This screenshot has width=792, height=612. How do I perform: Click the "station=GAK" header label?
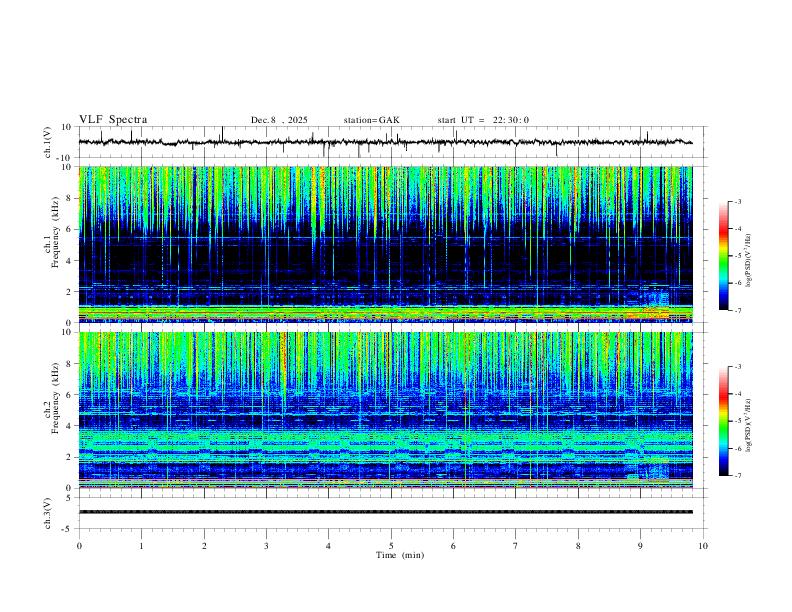click(x=371, y=120)
